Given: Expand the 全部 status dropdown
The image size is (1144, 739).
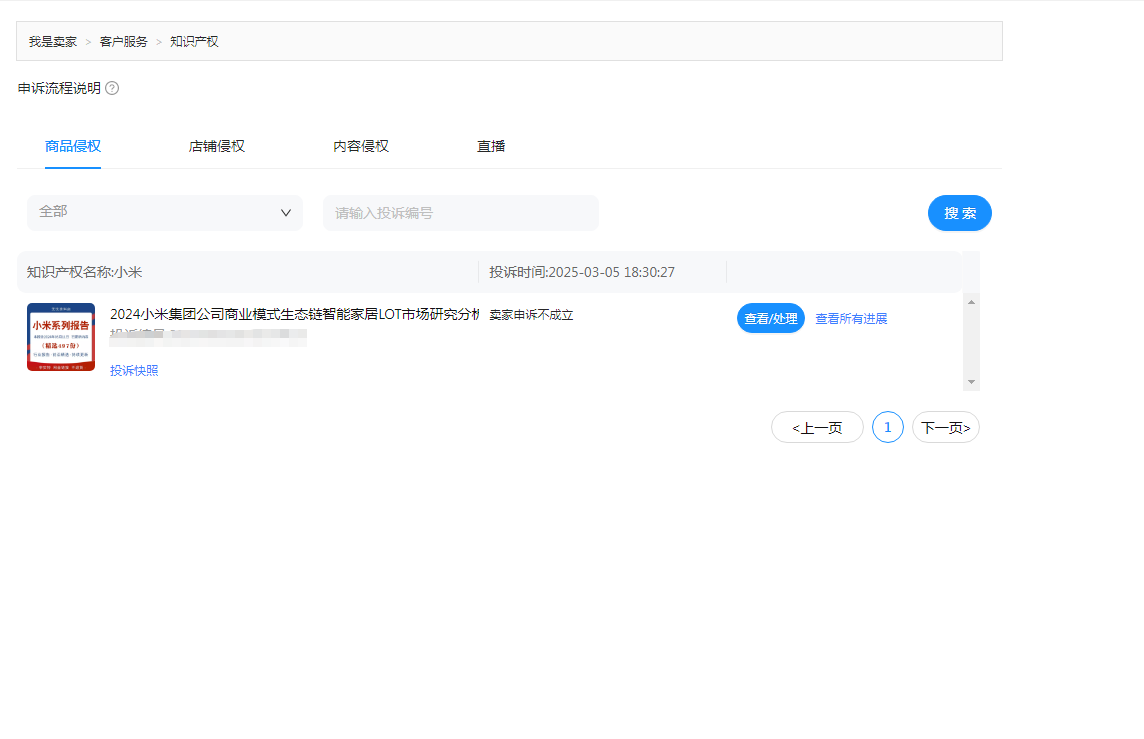Looking at the screenshot, I should pos(165,213).
